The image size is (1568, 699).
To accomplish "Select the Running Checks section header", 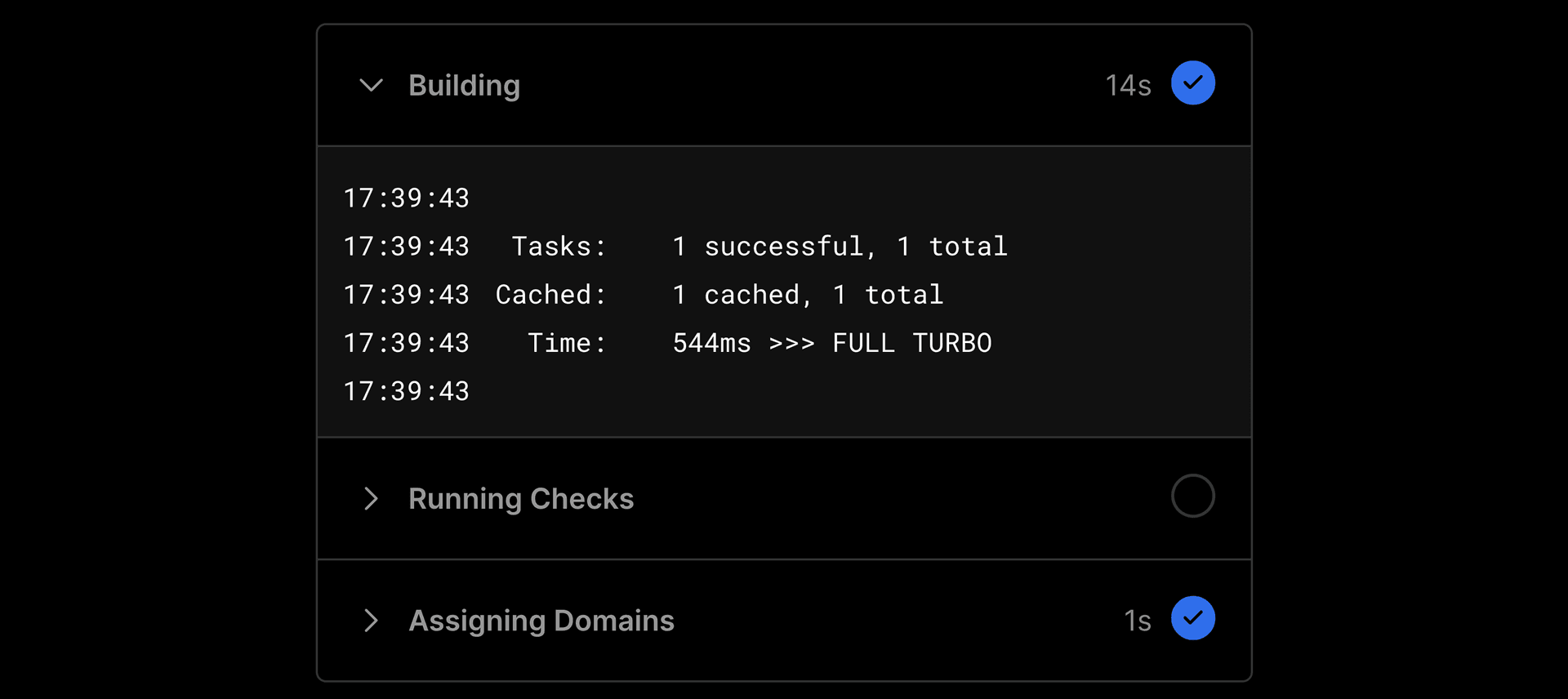I will [x=522, y=499].
